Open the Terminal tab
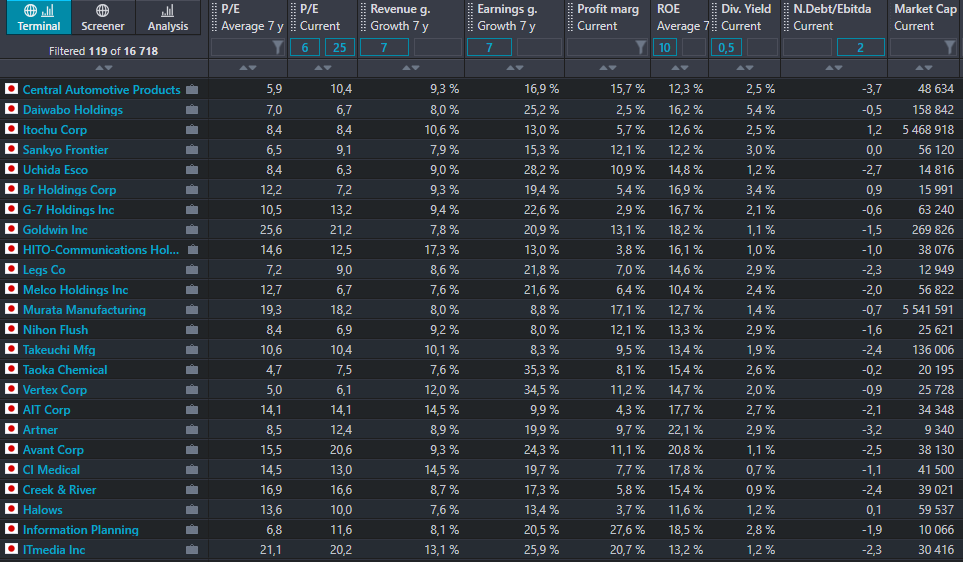Viewport: 963px width, 562px height. coord(39,17)
